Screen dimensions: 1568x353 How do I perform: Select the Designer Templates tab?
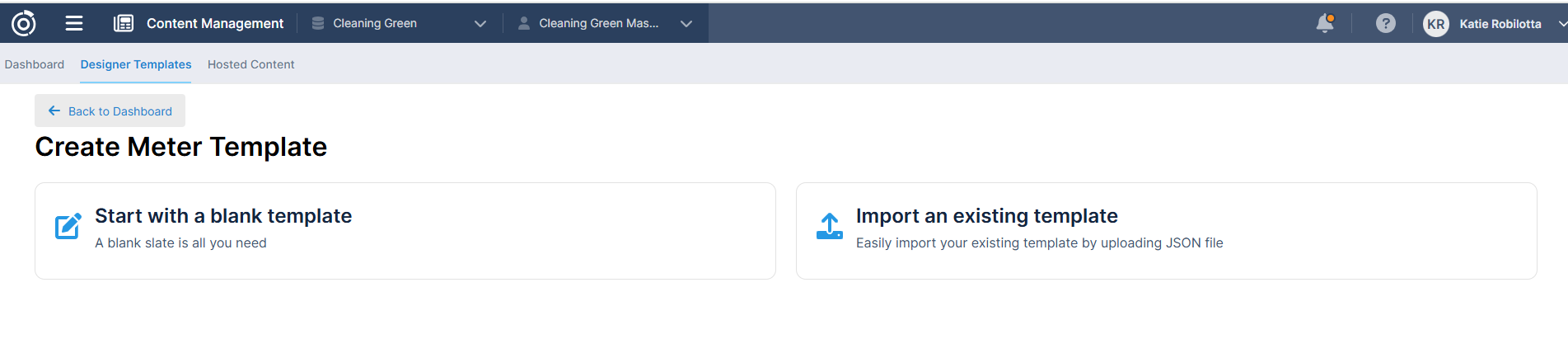point(136,64)
